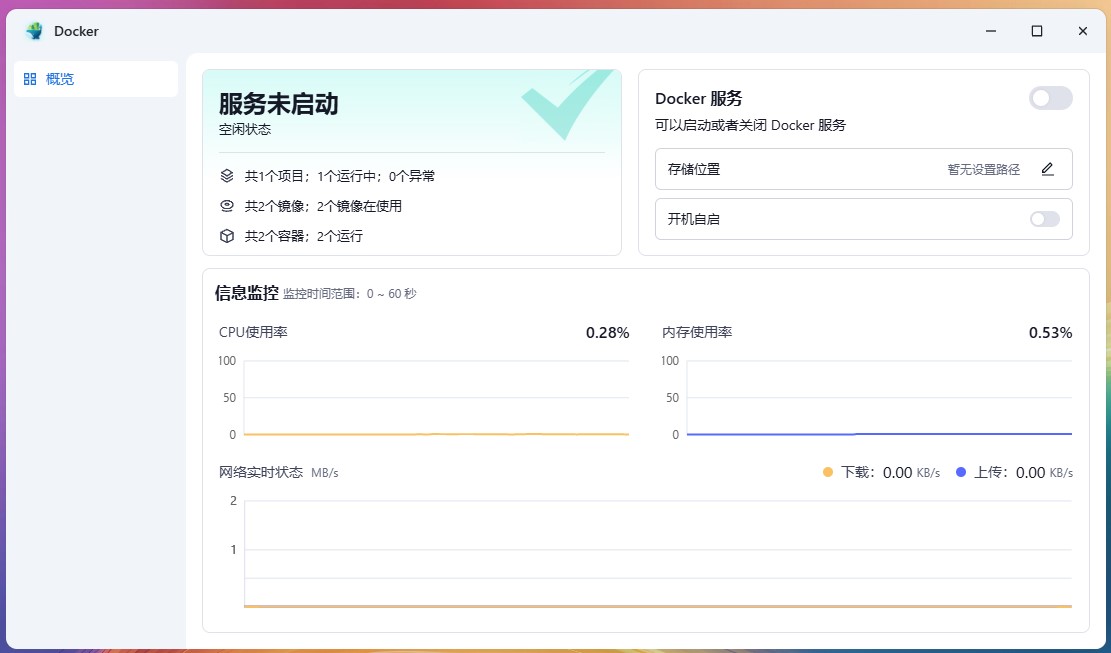Image resolution: width=1111 pixels, height=653 pixels.
Task: Open the 概览 sidebar item
Action: [96, 79]
